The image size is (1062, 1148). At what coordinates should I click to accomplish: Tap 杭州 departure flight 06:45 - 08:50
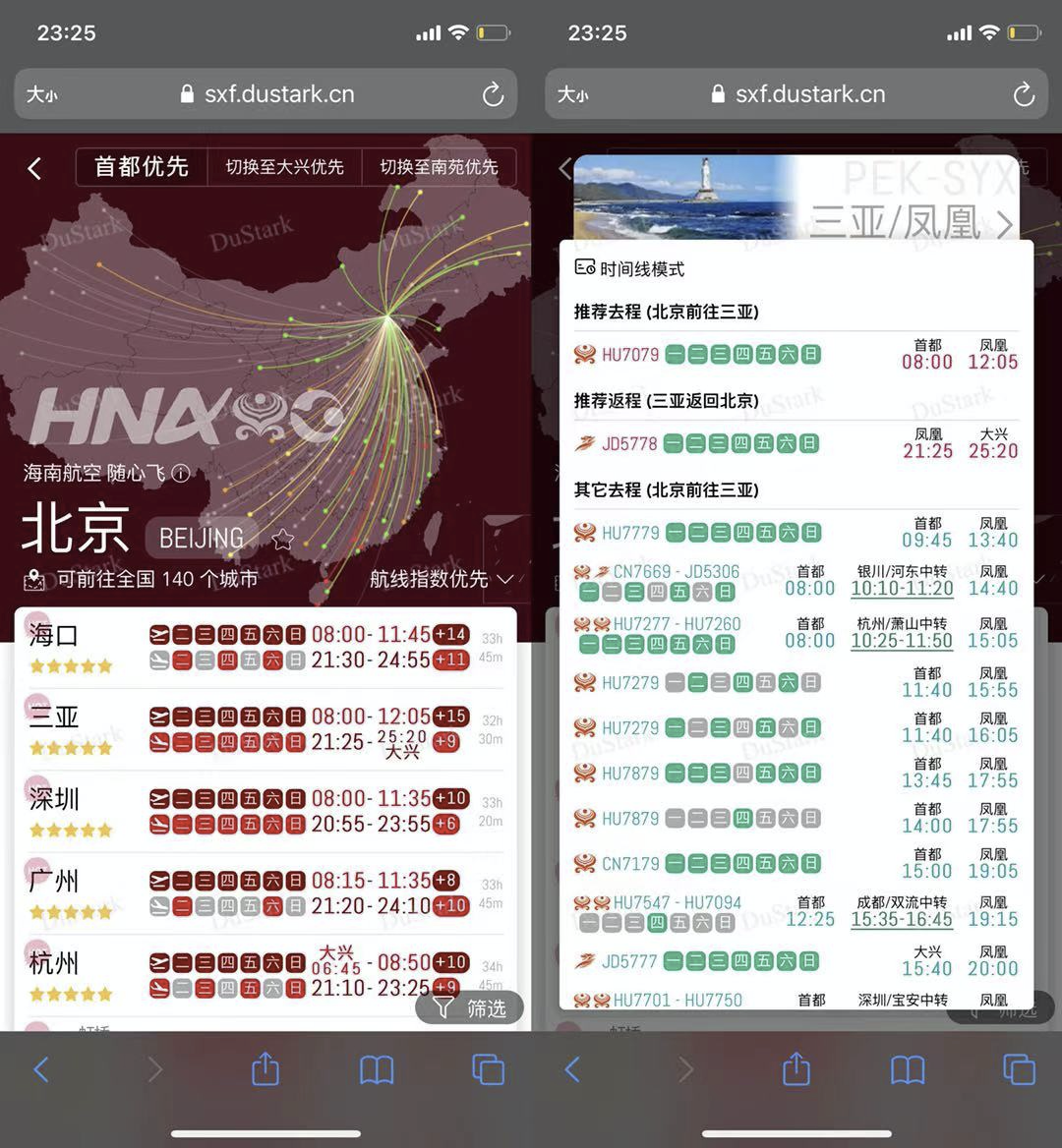(309, 962)
